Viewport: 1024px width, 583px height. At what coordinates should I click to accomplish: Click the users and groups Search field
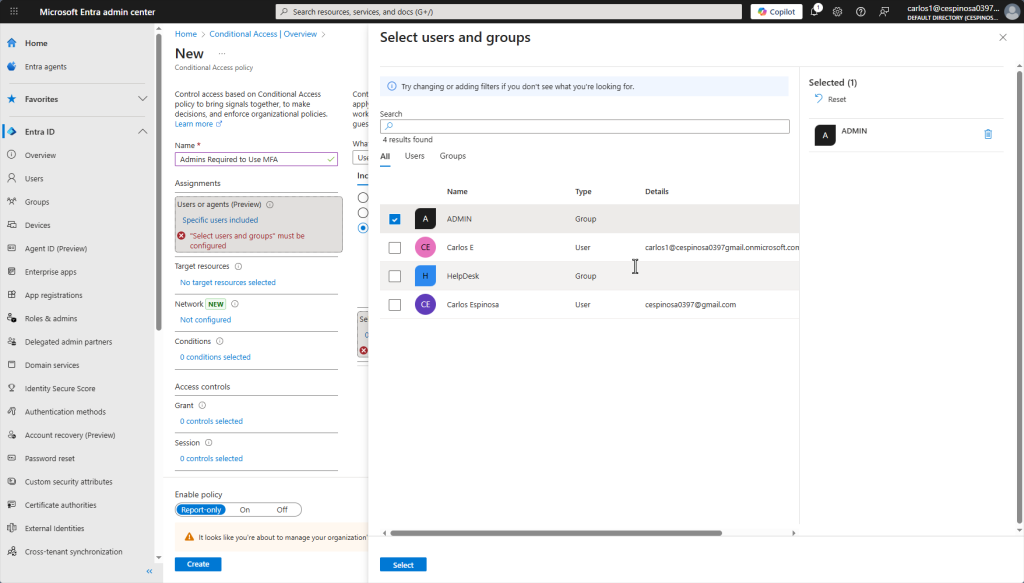[585, 127]
